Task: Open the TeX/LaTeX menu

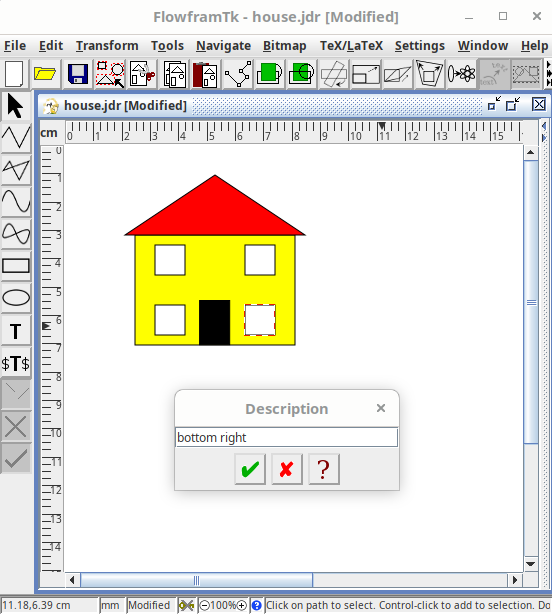Action: 351,46
